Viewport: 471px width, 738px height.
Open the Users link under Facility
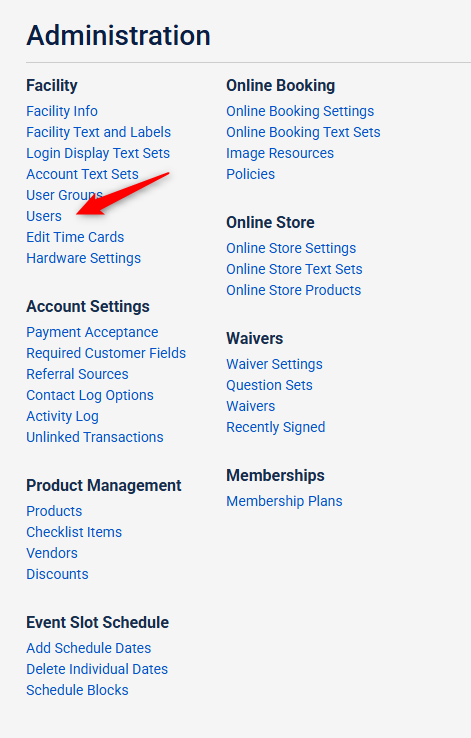44,216
